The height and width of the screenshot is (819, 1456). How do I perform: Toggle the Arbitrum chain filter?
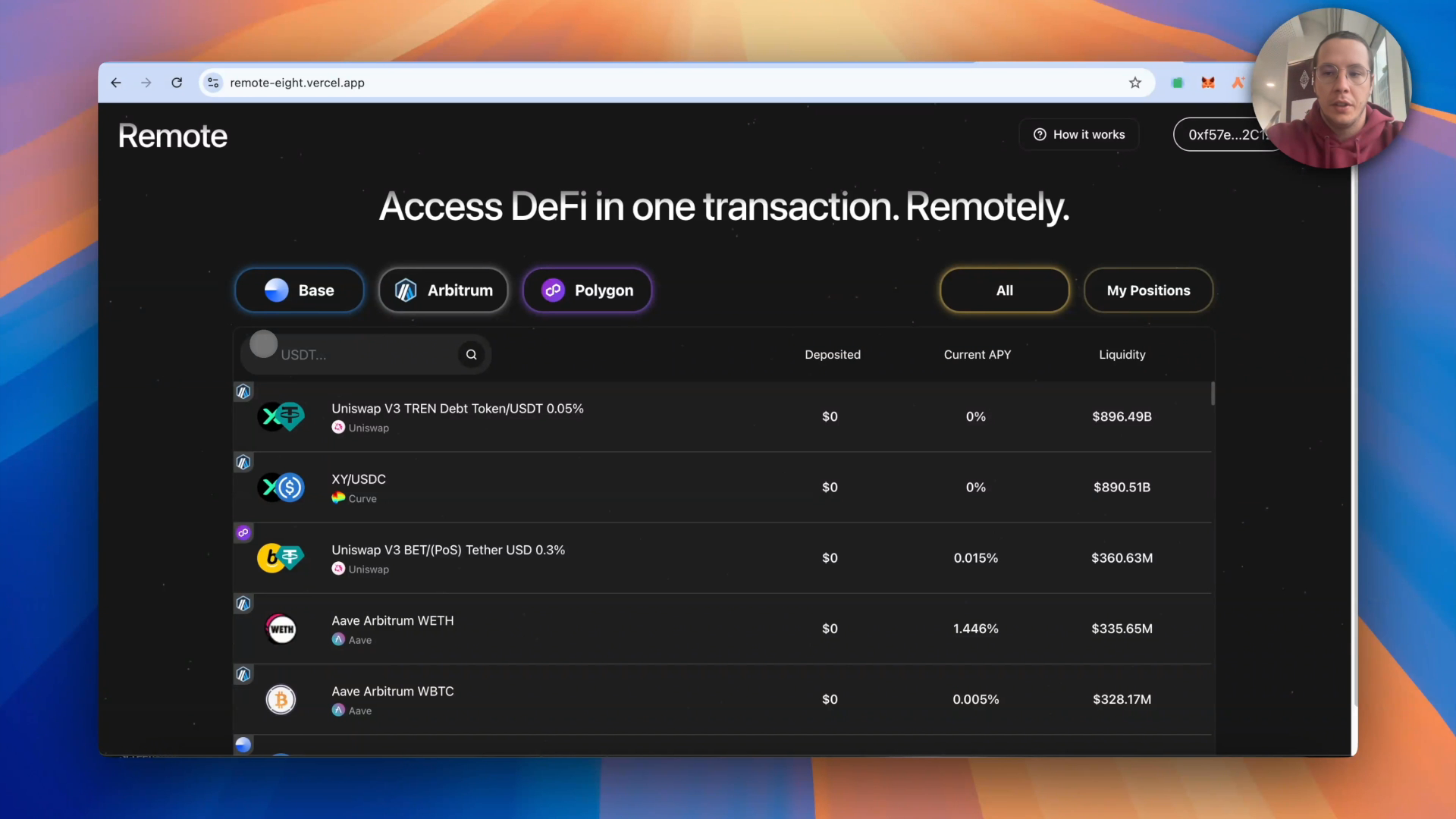tap(444, 290)
